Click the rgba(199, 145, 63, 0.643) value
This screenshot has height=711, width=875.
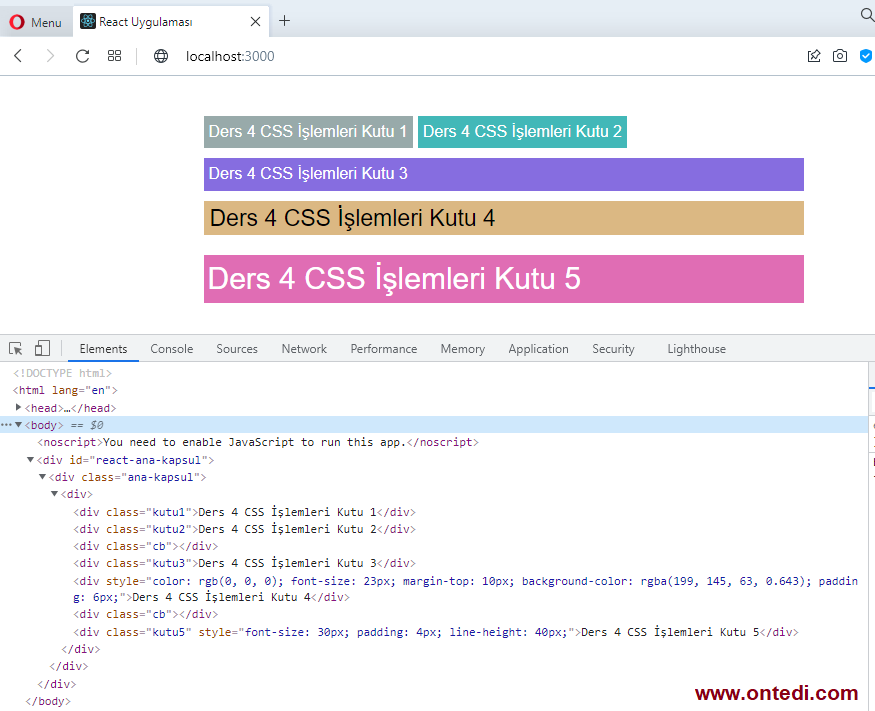coord(722,581)
